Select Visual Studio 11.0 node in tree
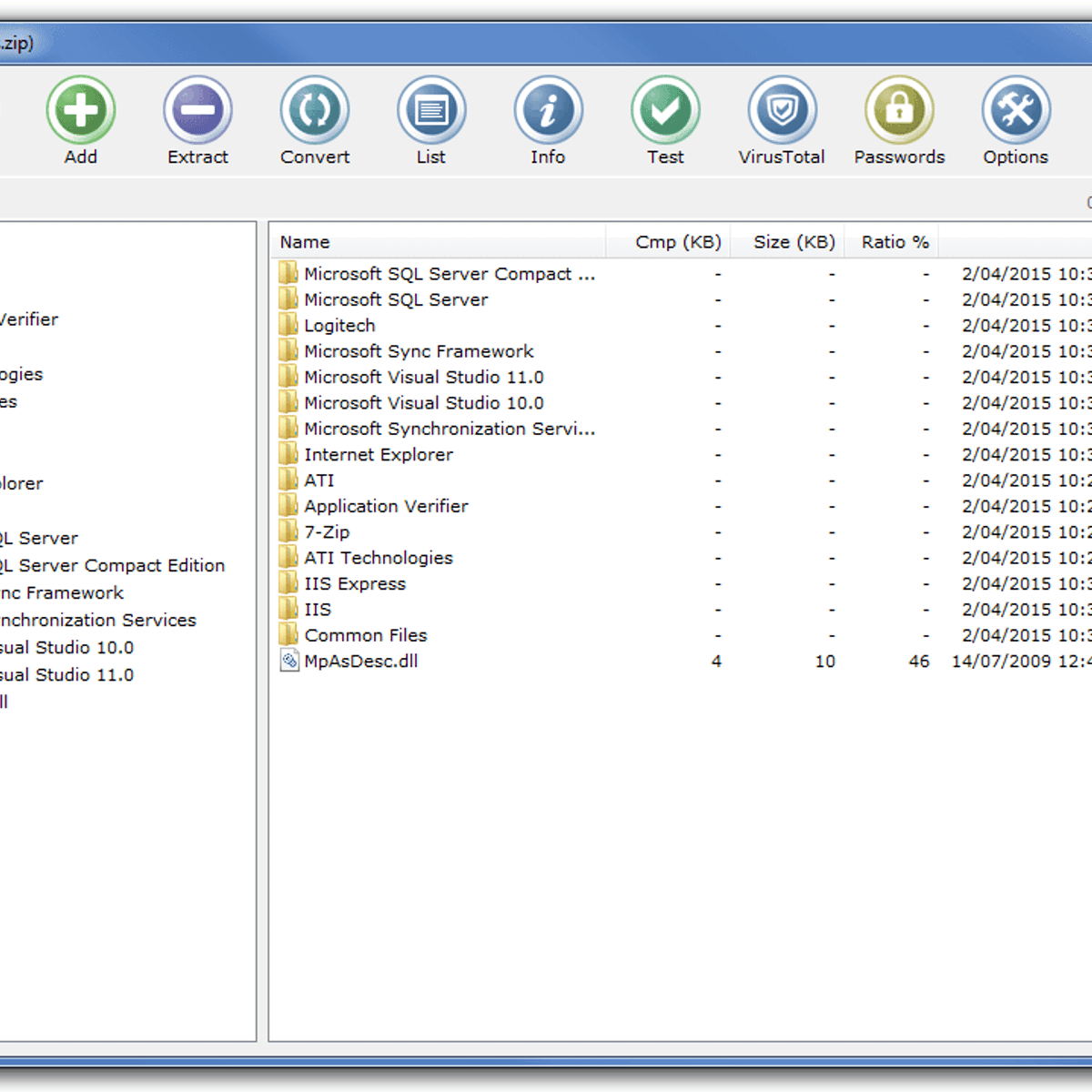 point(66,674)
